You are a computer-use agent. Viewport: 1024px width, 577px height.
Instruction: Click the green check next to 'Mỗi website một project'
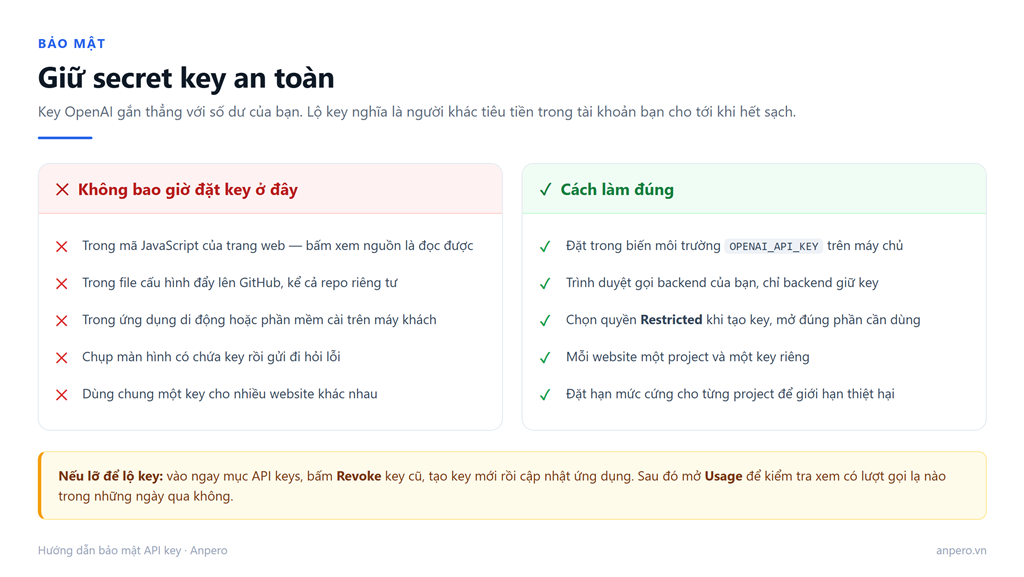click(x=545, y=358)
